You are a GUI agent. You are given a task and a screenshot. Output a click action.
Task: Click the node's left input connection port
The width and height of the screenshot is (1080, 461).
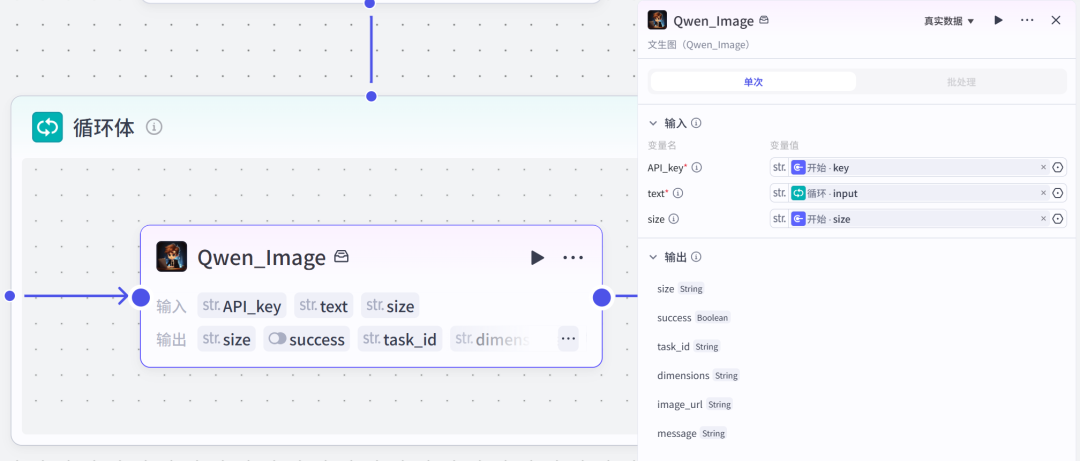click(x=141, y=297)
